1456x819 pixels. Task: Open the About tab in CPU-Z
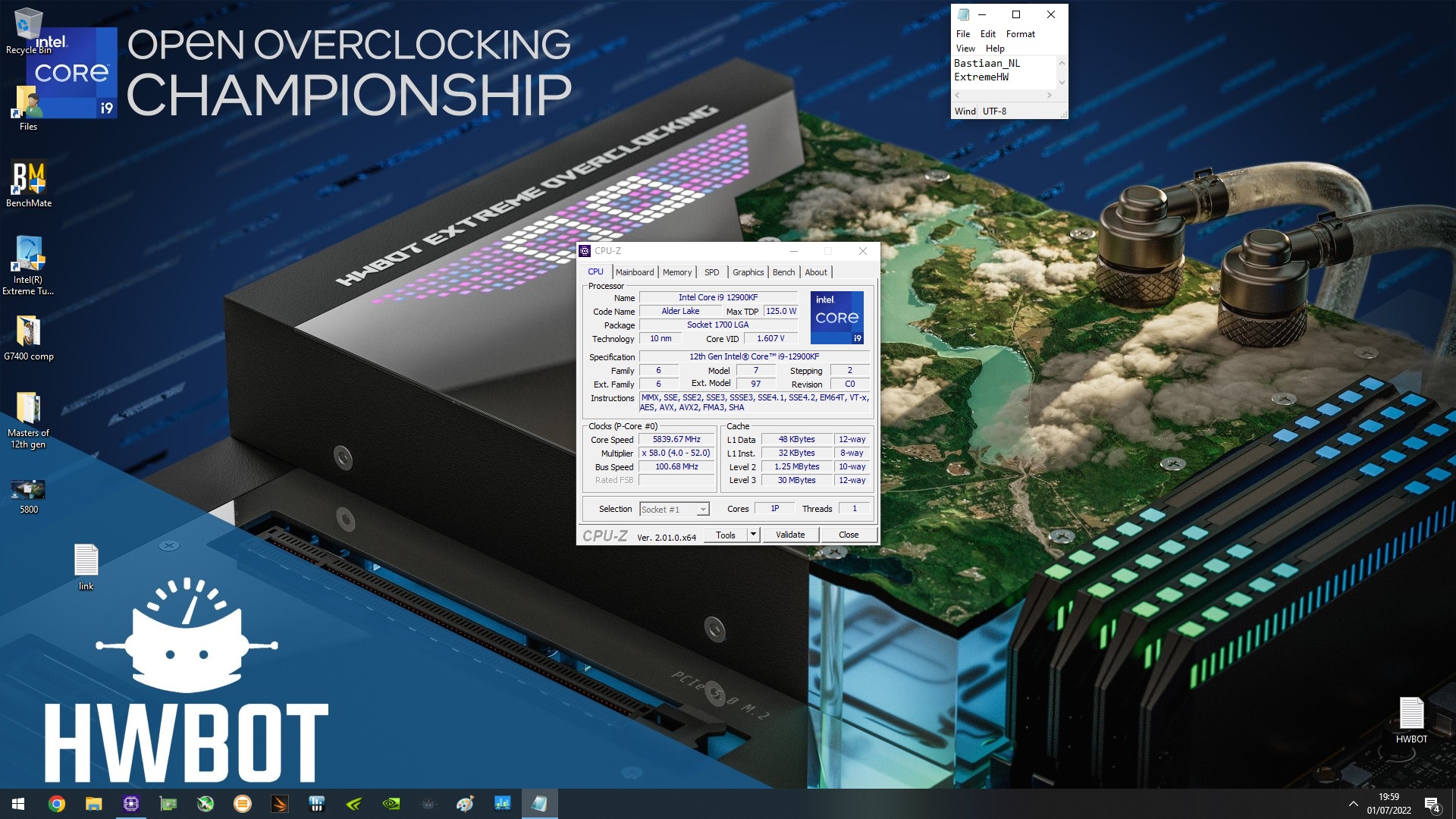816,272
